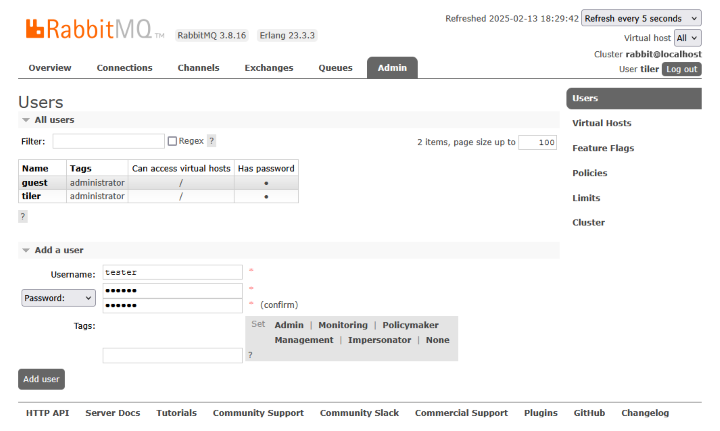Open the Password type dropdown
Viewport: 720px width, 431px height.
coord(58,298)
